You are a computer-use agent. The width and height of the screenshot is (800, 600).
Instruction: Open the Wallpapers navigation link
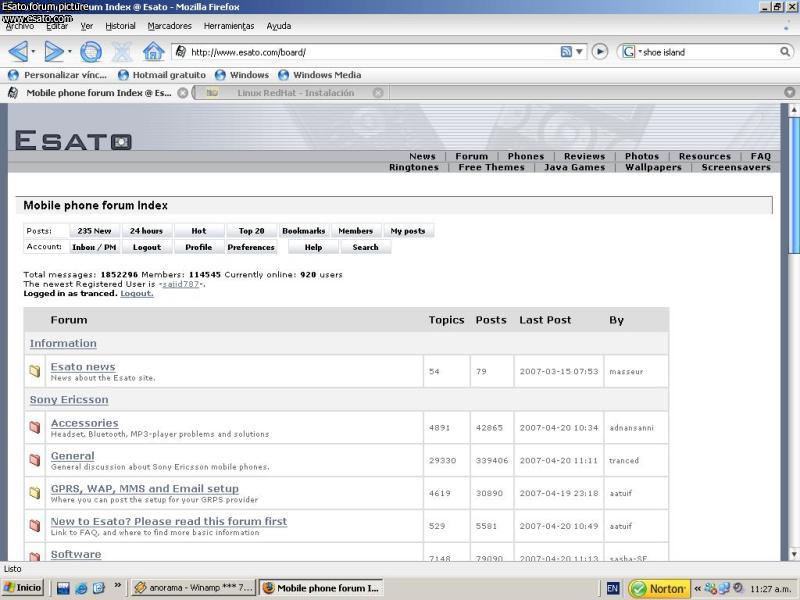point(654,167)
